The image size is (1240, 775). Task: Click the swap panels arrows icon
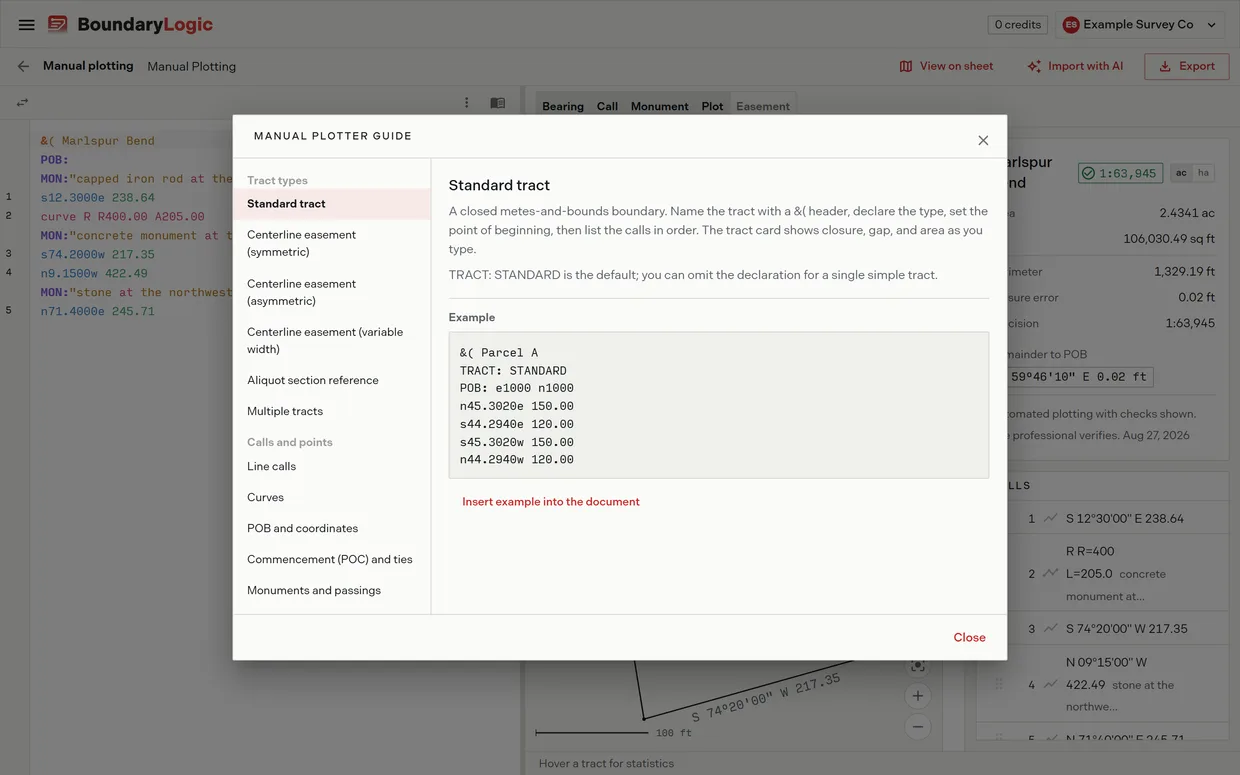click(x=22, y=102)
